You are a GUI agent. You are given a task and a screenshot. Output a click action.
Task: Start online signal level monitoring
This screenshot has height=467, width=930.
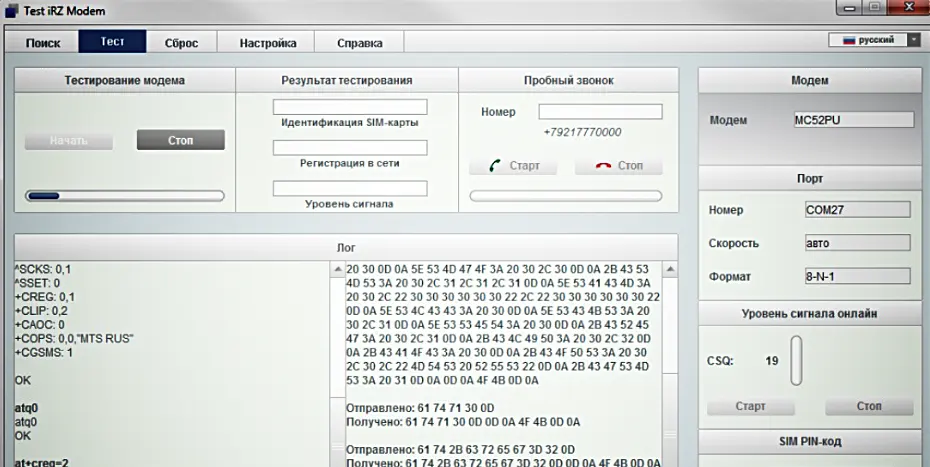[751, 406]
